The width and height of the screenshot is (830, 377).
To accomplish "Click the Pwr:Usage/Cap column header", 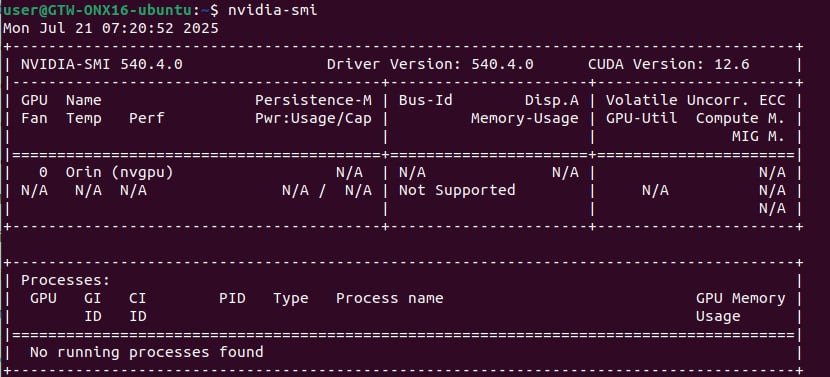I will click(x=313, y=118).
